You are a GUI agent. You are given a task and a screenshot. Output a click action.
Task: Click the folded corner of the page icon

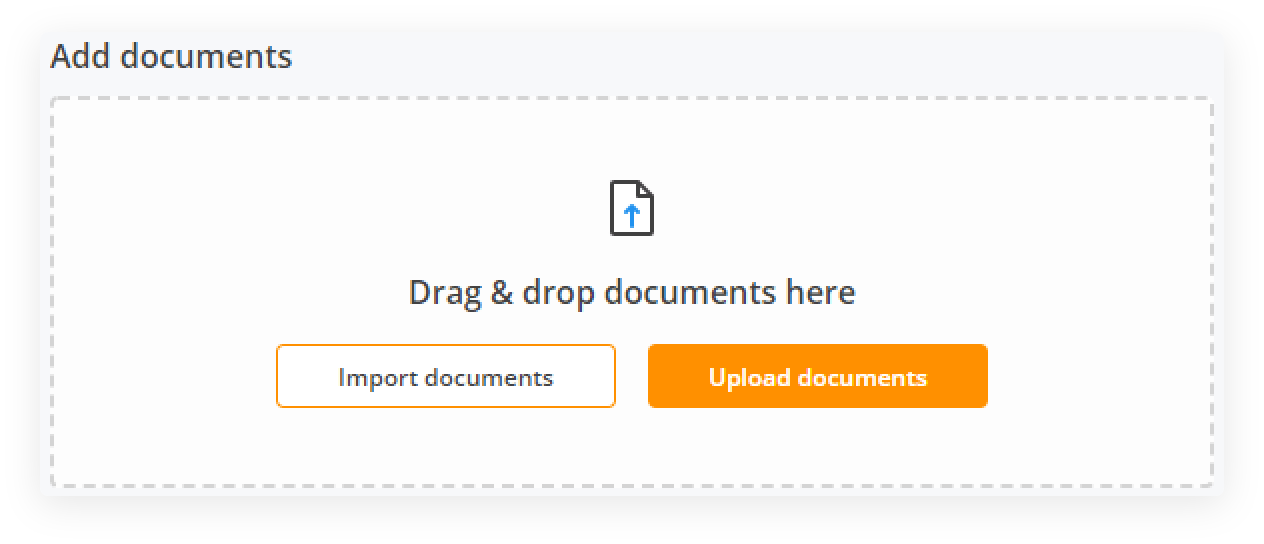[x=645, y=190]
